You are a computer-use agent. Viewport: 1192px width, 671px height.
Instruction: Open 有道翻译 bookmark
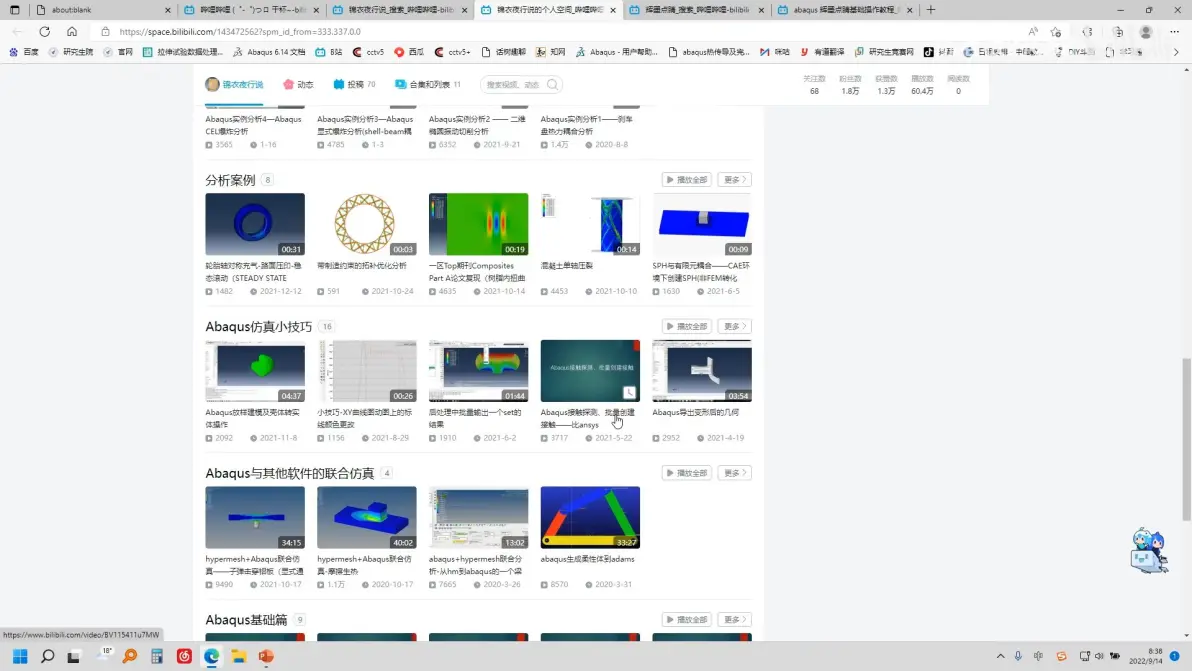tap(821, 52)
